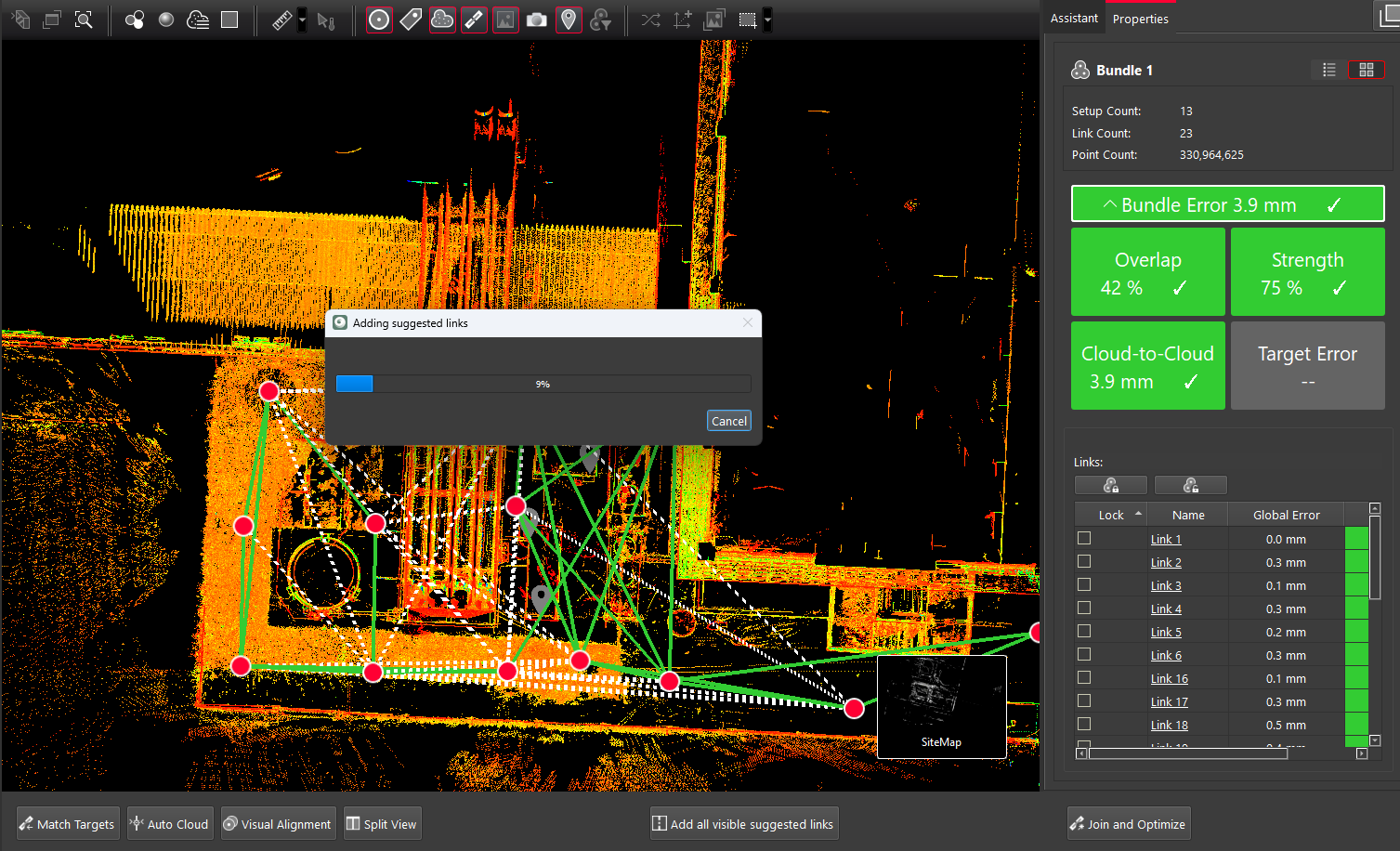This screenshot has width=1400, height=851.
Task: Switch to the Properties tab
Action: [x=1140, y=19]
